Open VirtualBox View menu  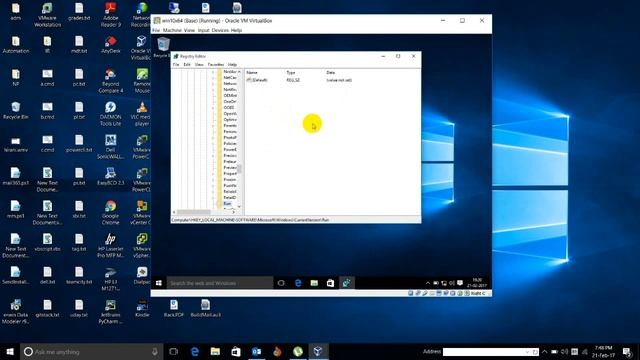point(189,31)
